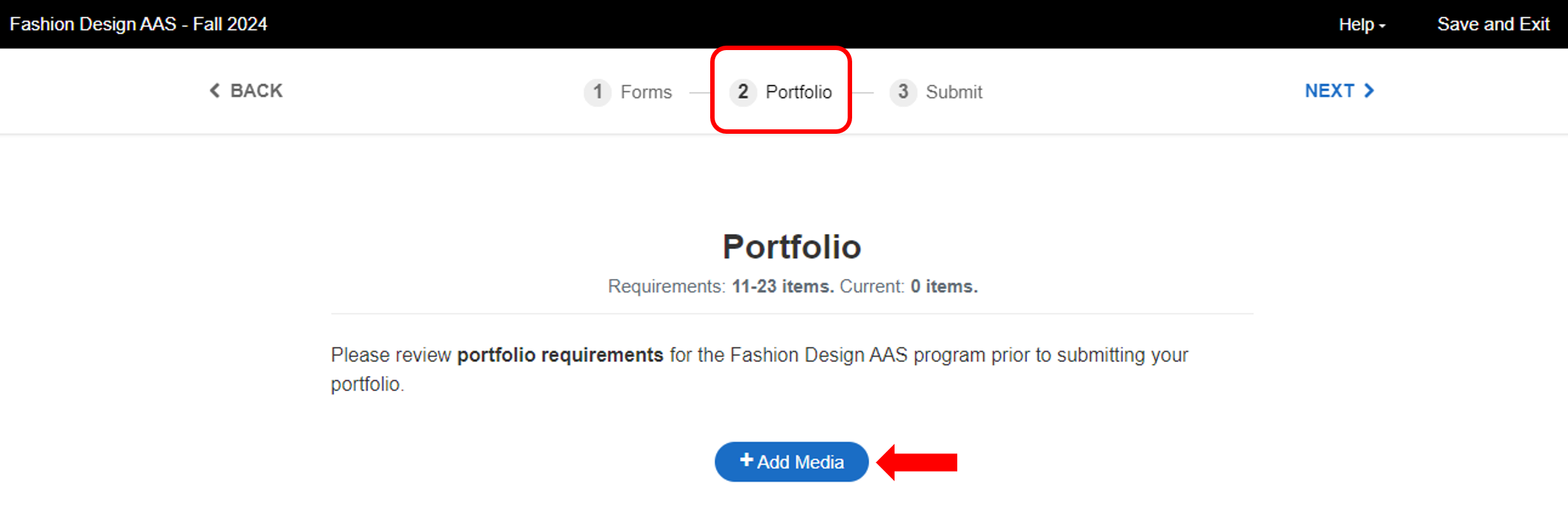Go to the Forms step
This screenshot has width=1568, height=511.
click(646, 92)
